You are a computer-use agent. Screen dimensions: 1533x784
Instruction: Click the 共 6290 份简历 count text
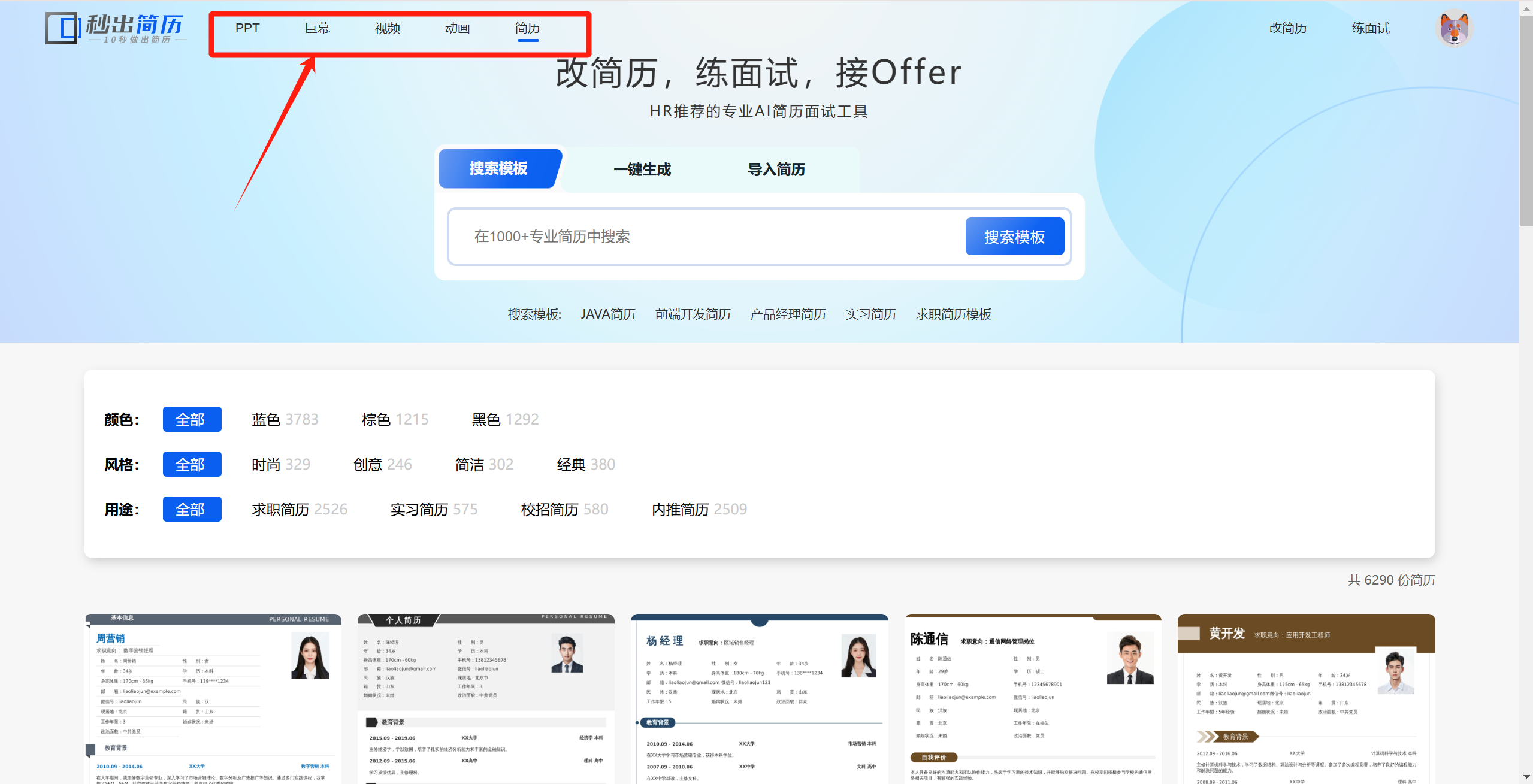pos(1391,580)
